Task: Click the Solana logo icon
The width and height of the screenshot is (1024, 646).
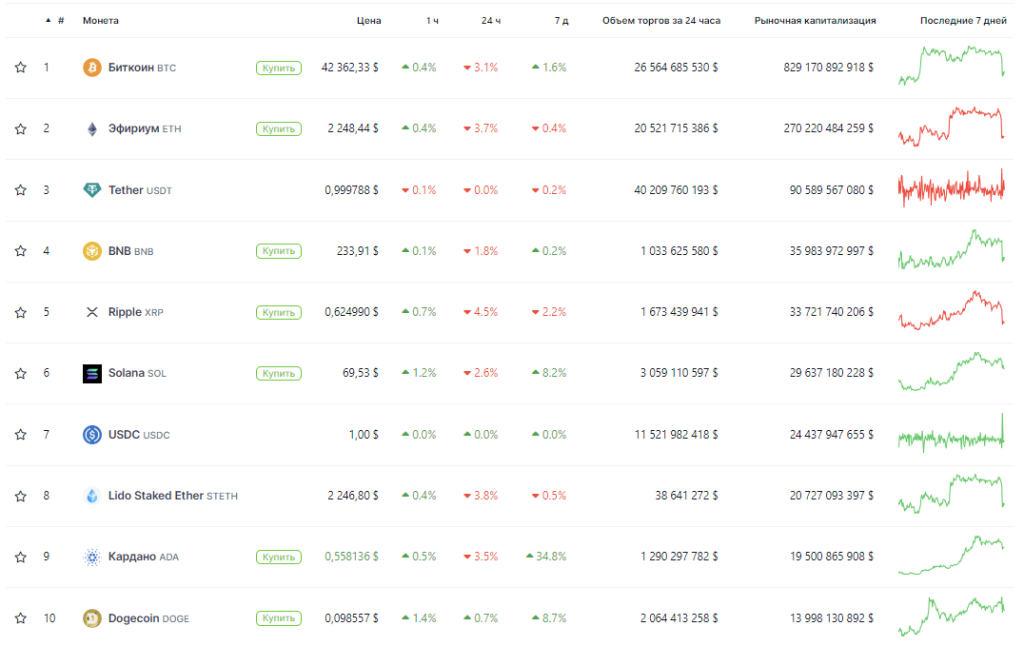Action: (92, 374)
